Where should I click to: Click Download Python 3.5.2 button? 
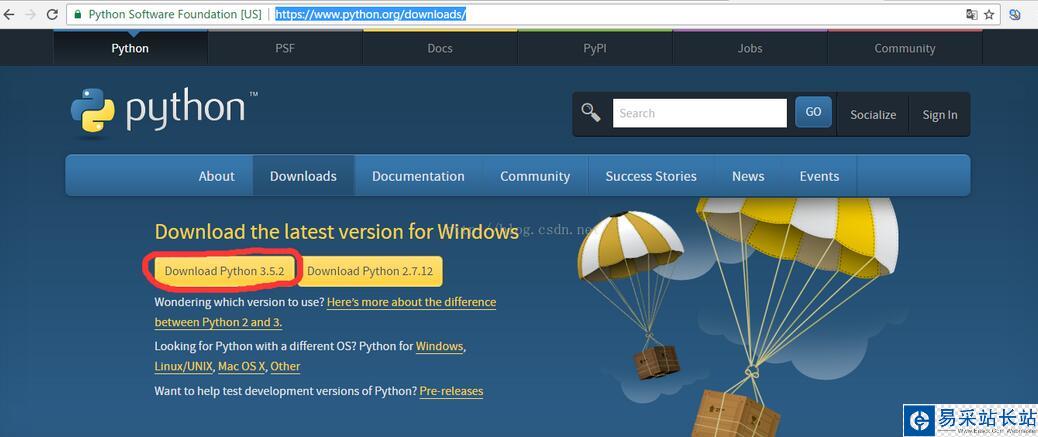pyautogui.click(x=224, y=271)
